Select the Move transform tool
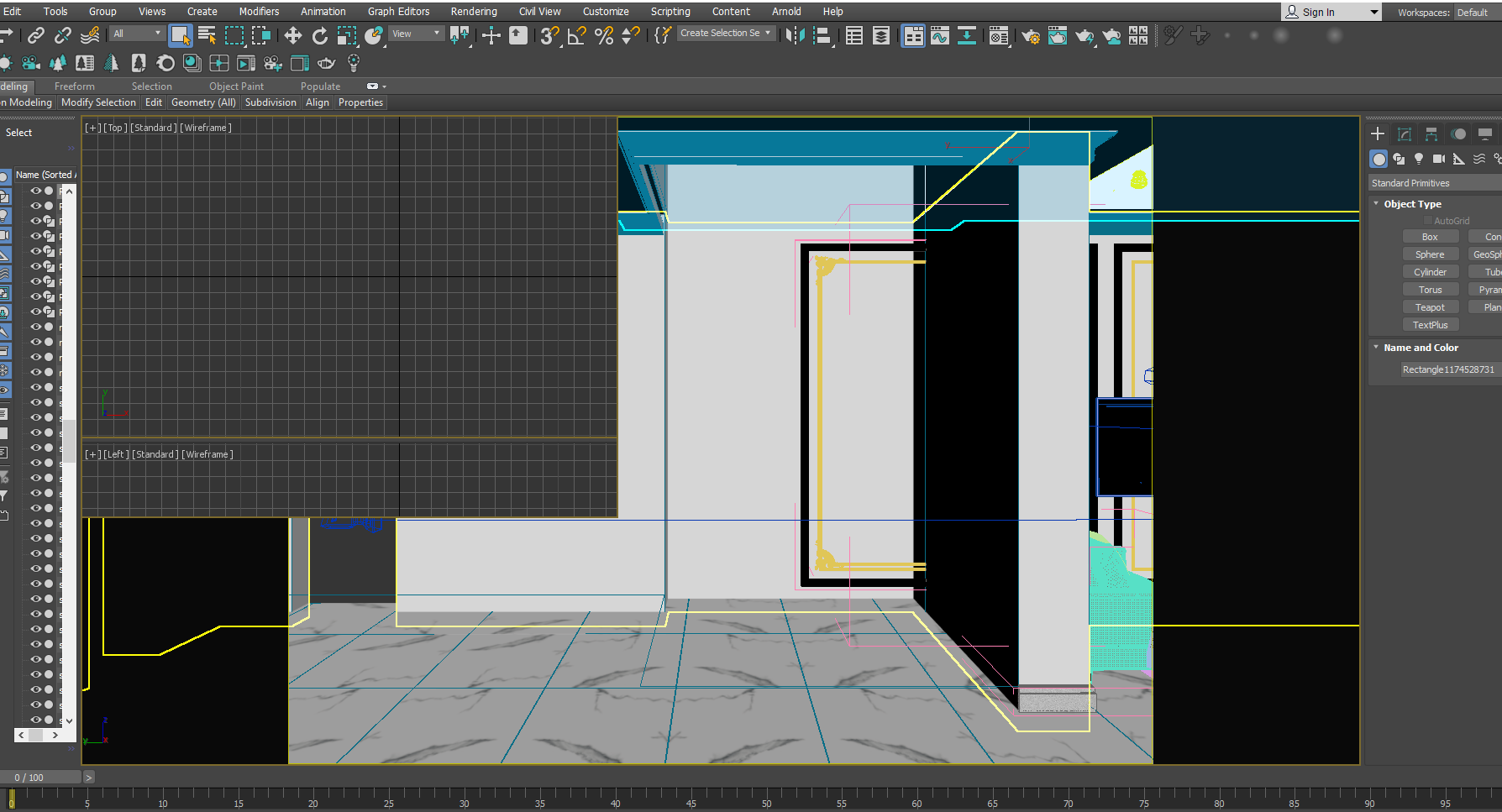 pos(292,35)
